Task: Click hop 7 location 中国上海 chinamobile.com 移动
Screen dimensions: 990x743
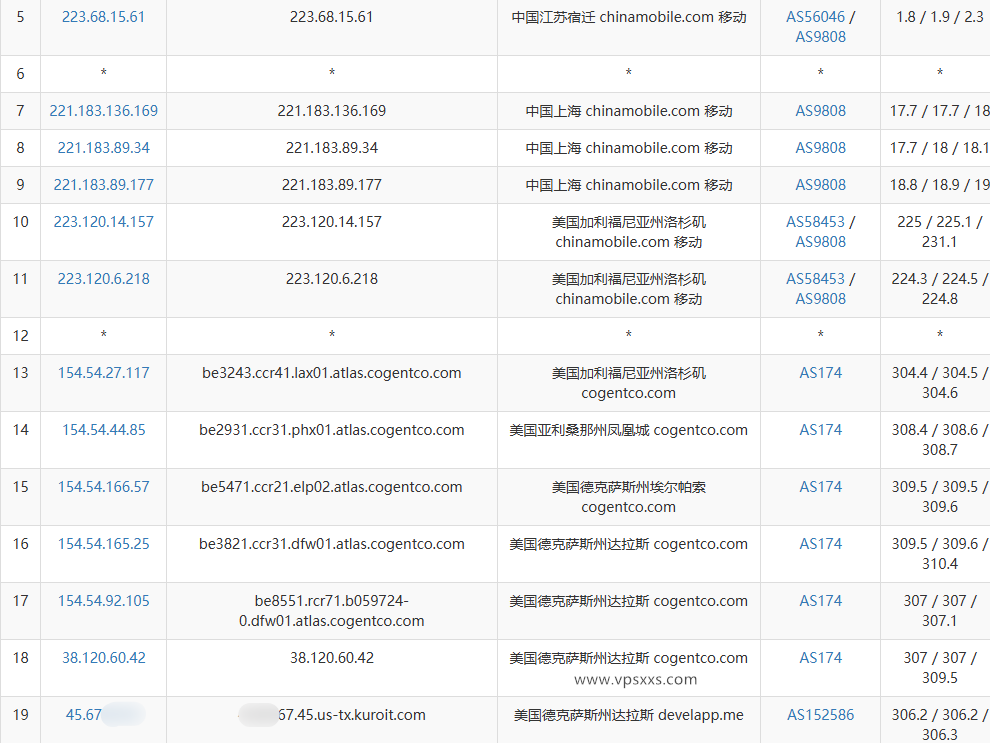Action: point(629,111)
